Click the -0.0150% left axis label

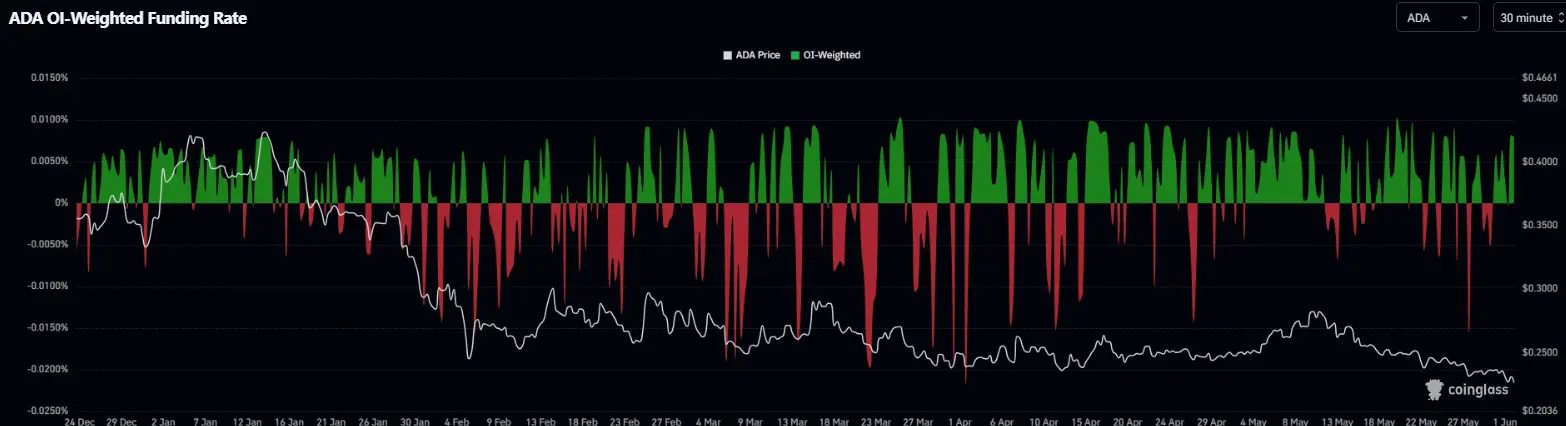point(47,327)
